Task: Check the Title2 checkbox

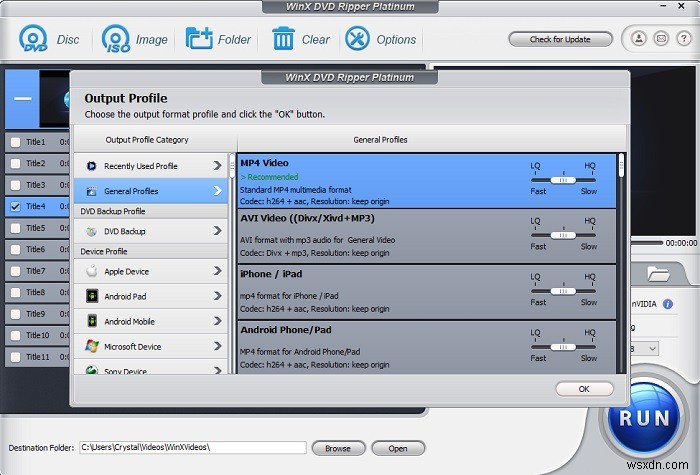Action: click(15, 163)
